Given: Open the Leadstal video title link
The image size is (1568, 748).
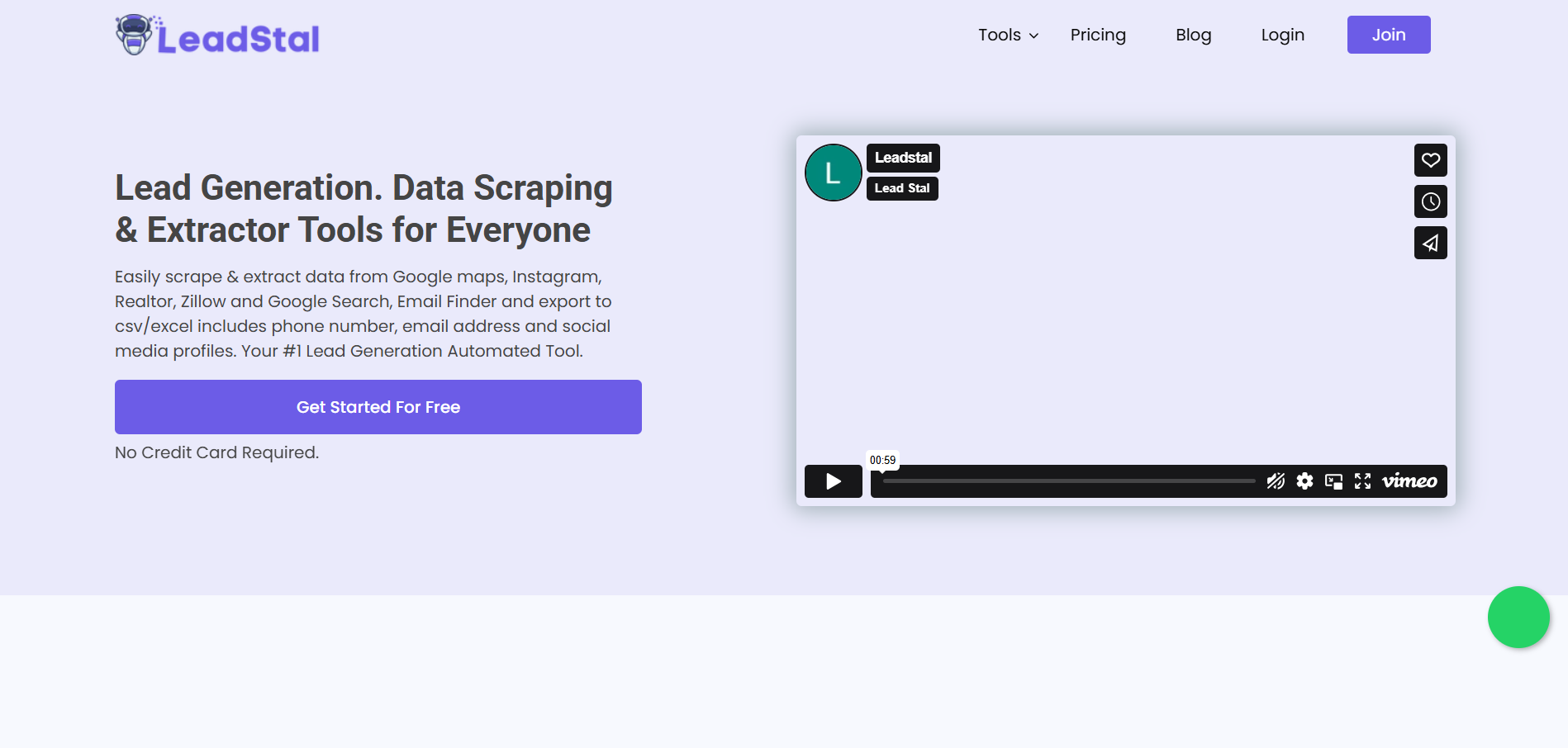Looking at the screenshot, I should (903, 158).
